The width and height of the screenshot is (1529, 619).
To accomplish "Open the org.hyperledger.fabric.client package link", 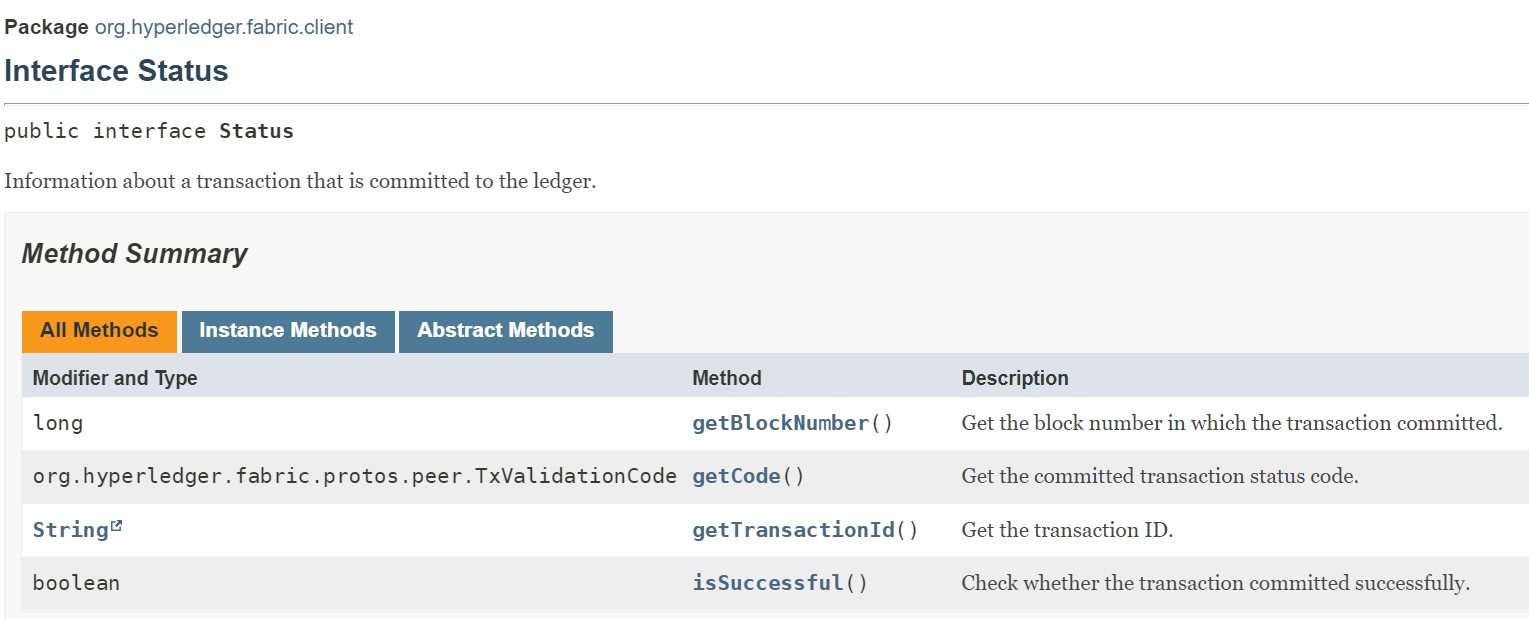I will tap(223, 27).
